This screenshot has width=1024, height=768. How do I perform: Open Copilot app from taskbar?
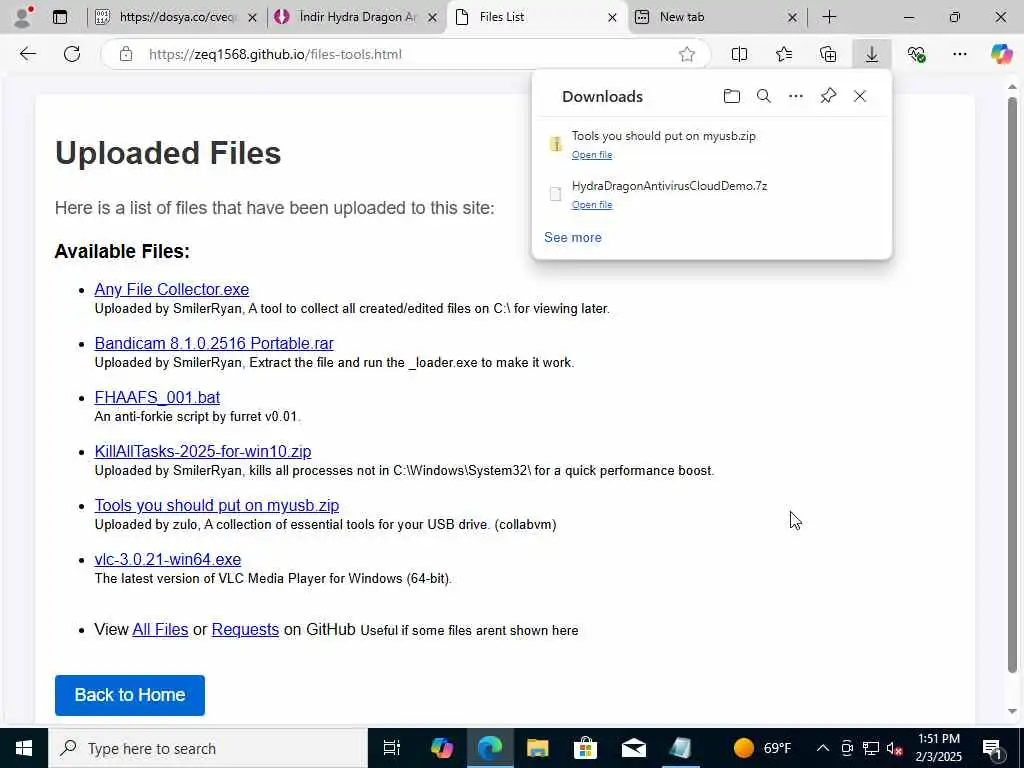pos(442,748)
